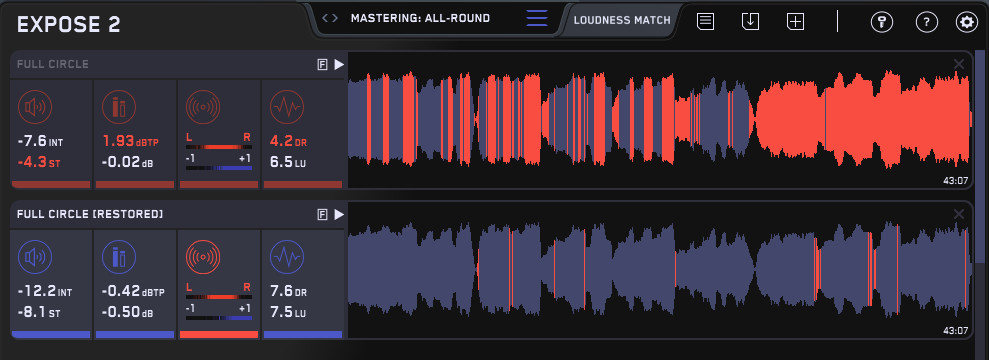Toggle F filter on Full Circle track
The image size is (989, 360).
(322, 64)
